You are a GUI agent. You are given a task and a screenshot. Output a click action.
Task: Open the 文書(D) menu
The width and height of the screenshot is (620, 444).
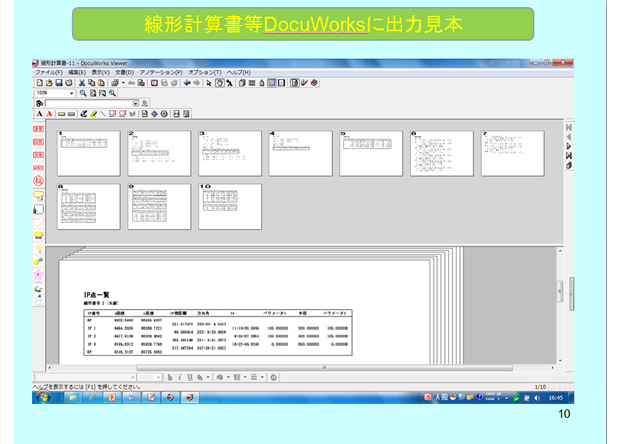[x=125, y=73]
